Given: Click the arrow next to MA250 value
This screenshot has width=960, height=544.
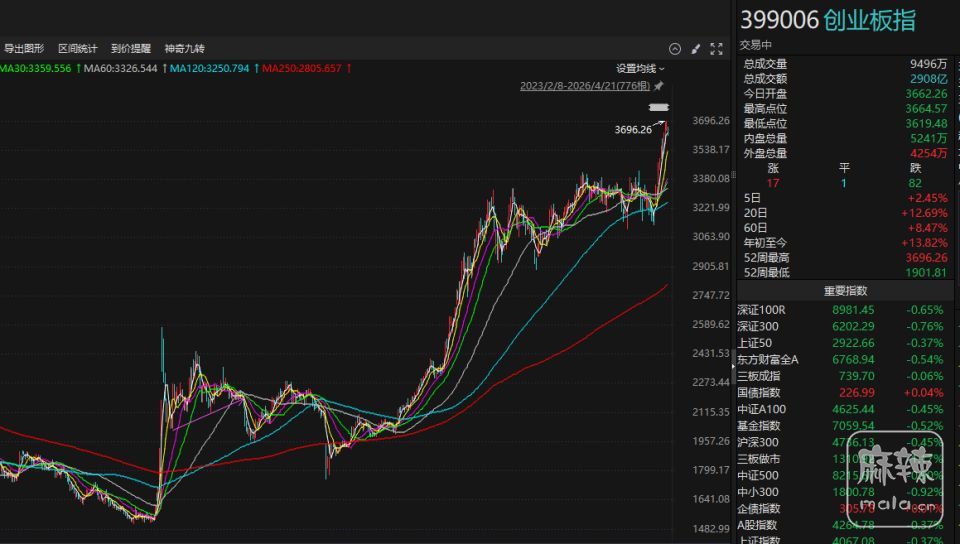Looking at the screenshot, I should coord(347,68).
